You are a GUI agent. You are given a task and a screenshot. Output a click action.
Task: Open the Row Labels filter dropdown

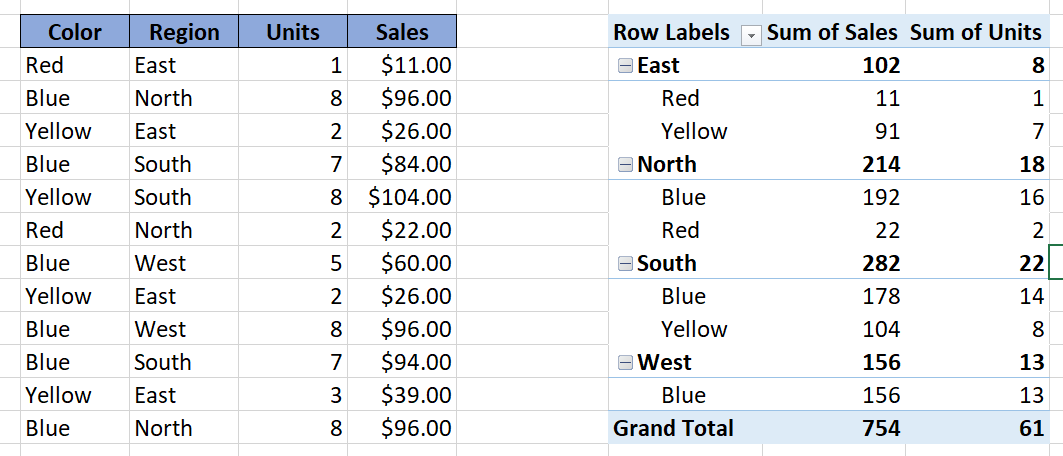click(750, 34)
